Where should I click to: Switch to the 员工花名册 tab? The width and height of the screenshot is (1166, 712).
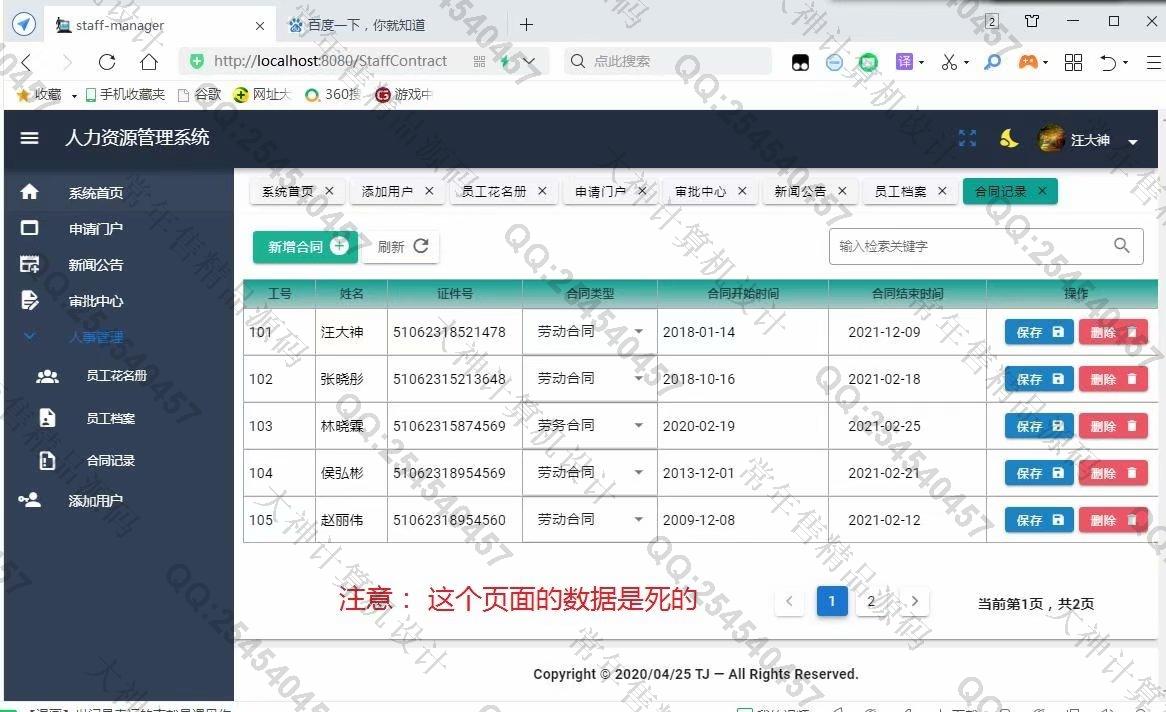pos(494,191)
